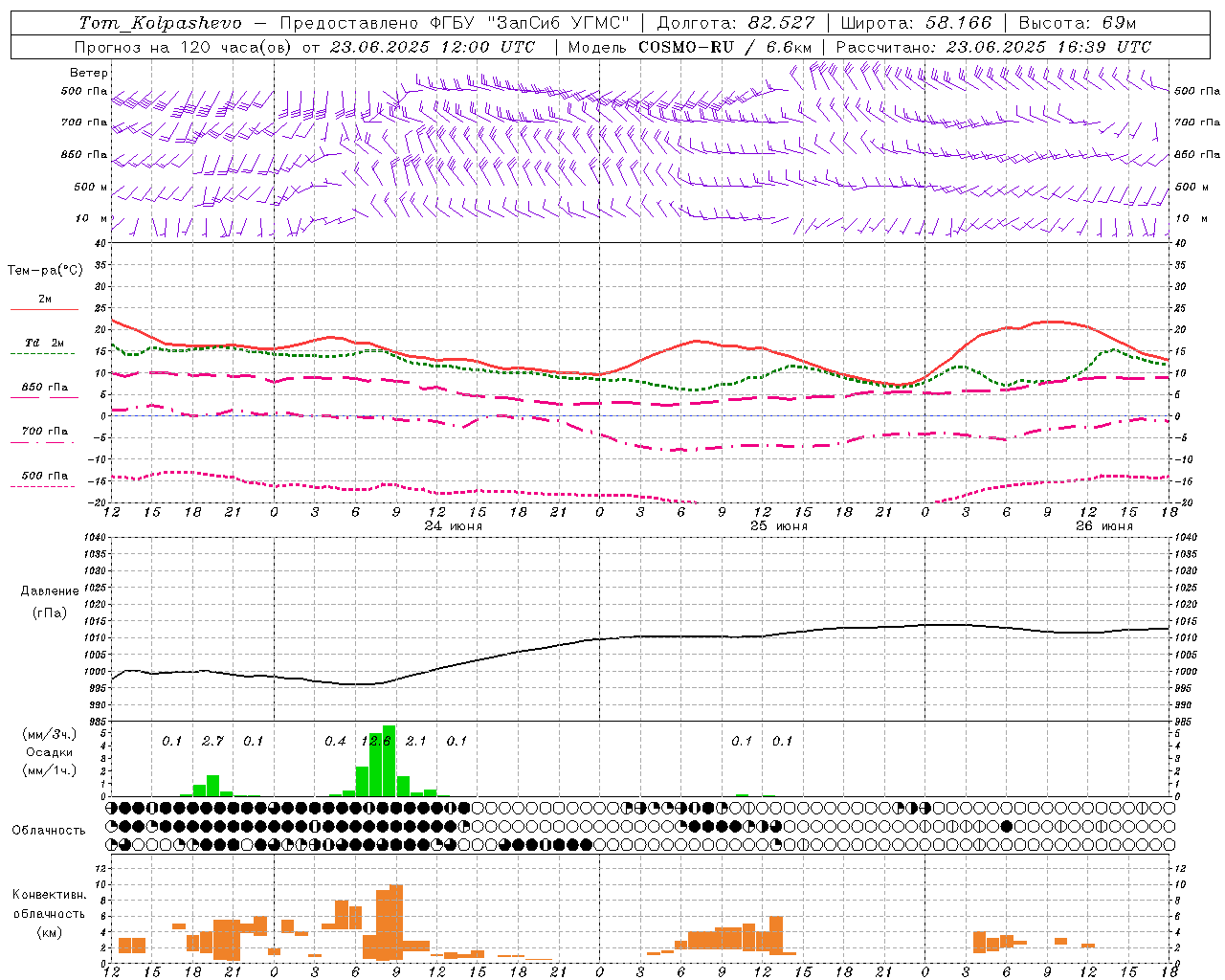Click the 850 гПа temperature legend entry
Screen dimensions: 1225x980
tap(44, 388)
